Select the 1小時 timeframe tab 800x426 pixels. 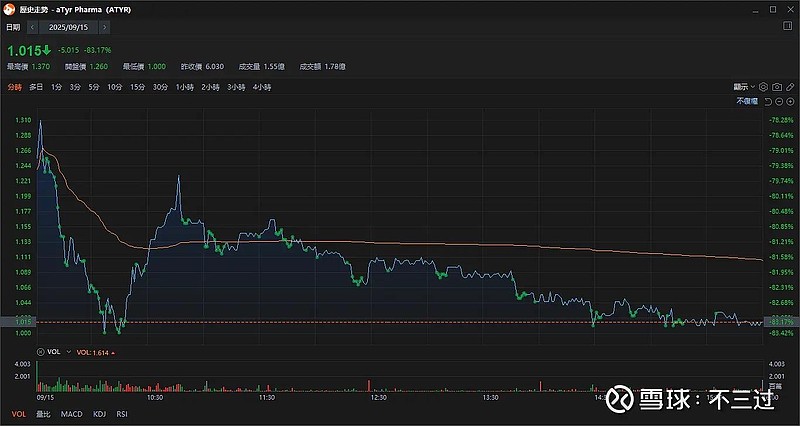[184, 87]
